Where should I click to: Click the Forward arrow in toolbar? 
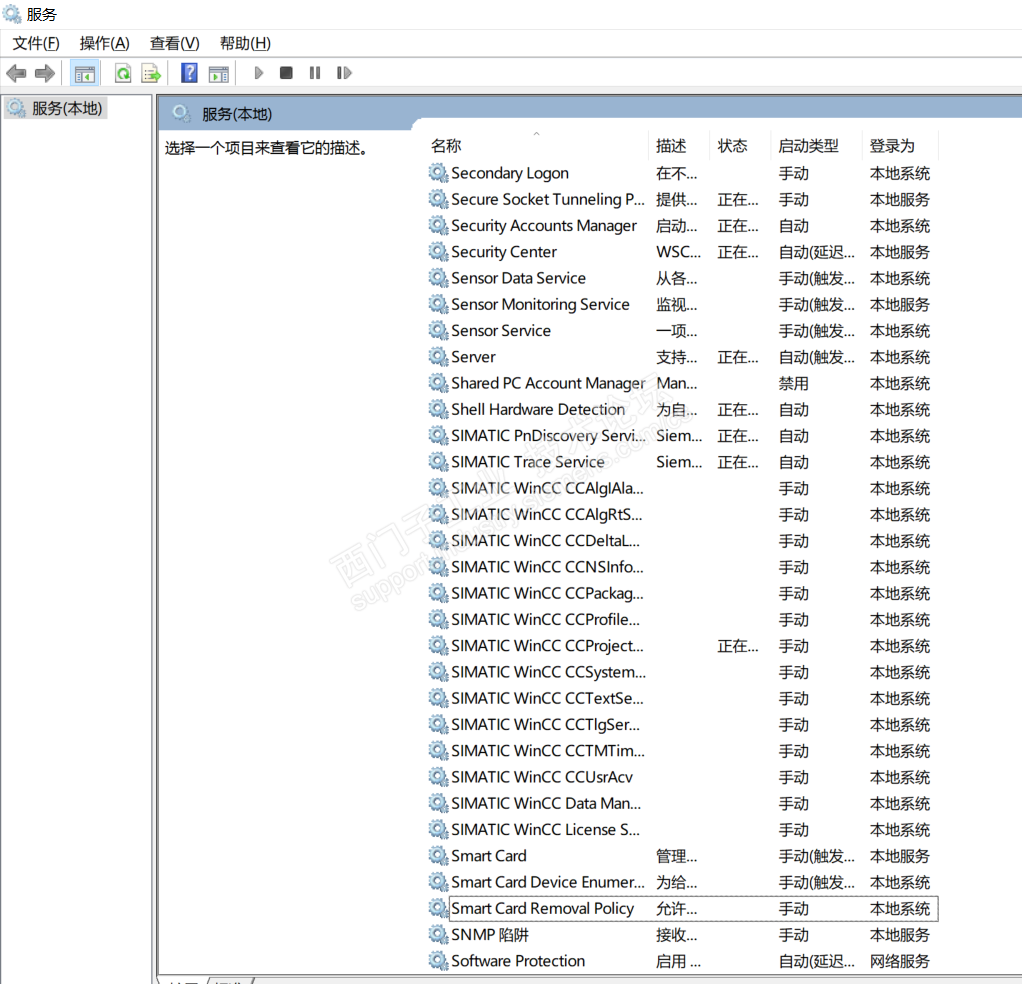pyautogui.click(x=45, y=73)
